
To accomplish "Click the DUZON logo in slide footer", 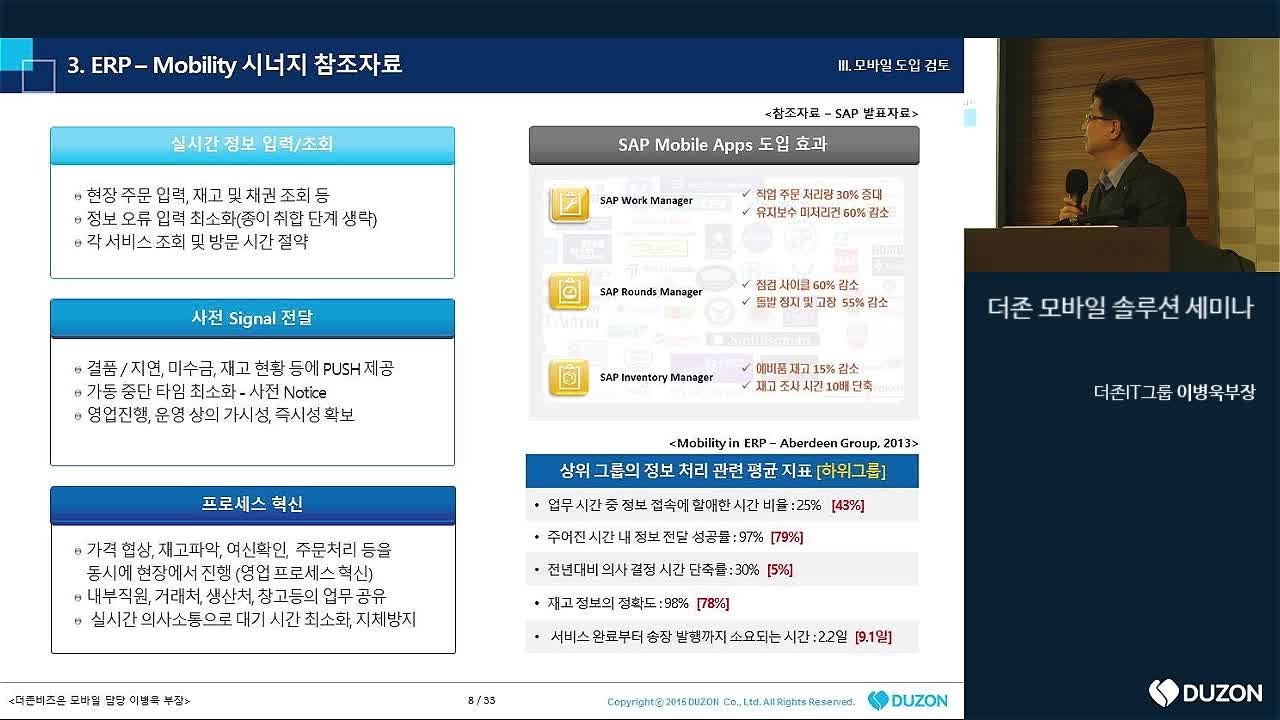I will pyautogui.click(x=907, y=700).
